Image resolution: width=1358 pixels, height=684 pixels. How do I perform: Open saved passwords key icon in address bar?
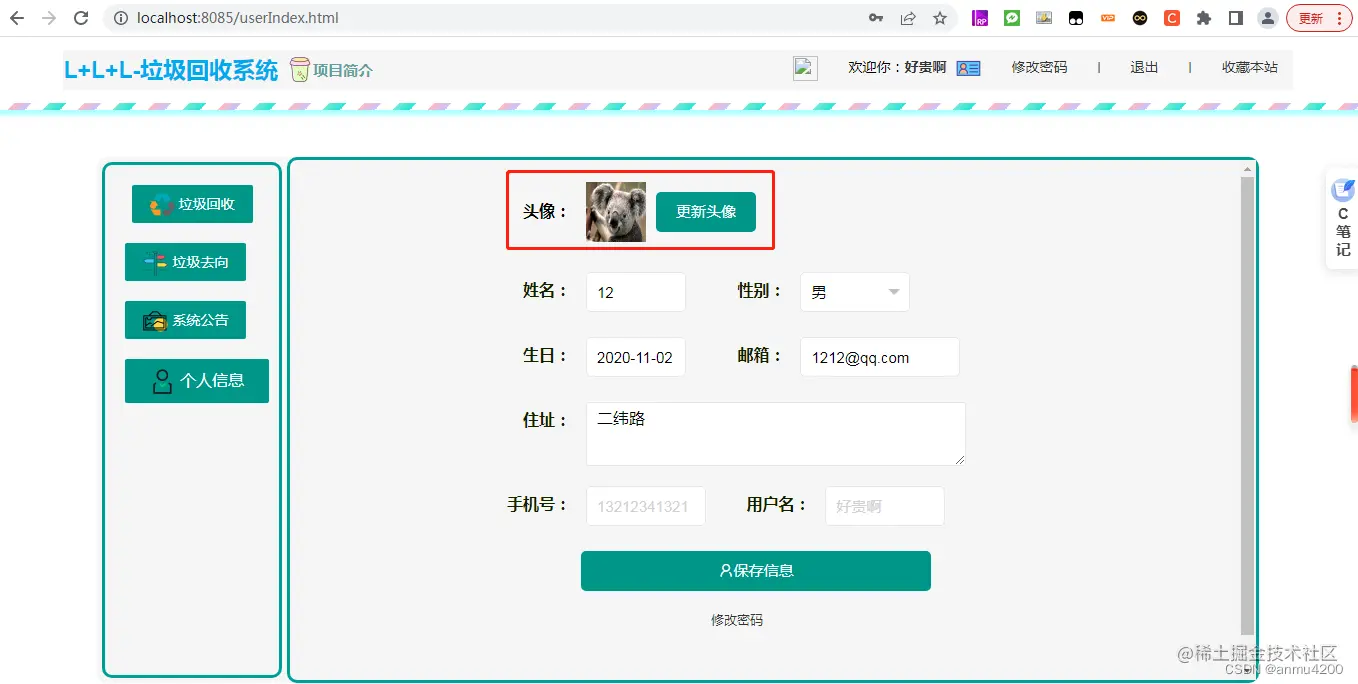[876, 18]
